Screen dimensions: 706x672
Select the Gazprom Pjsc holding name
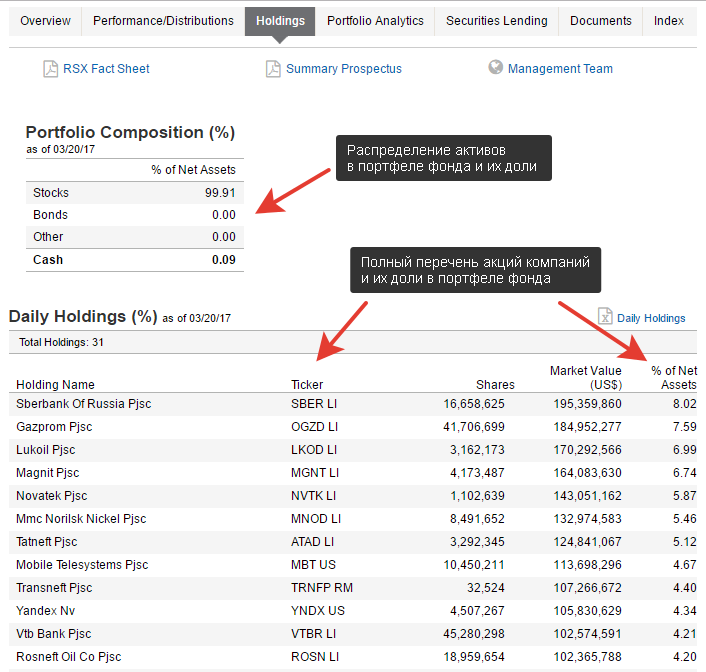click(54, 427)
